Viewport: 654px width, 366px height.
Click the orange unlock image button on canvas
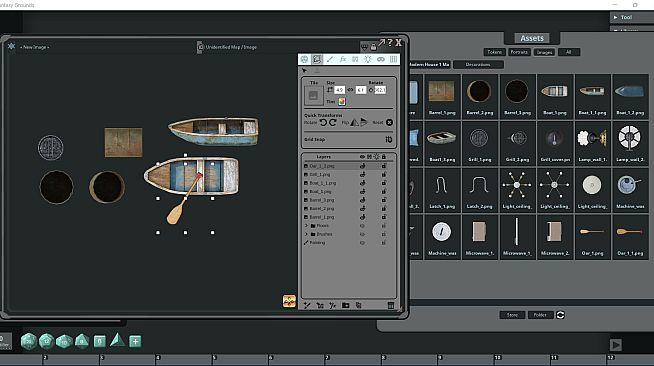click(289, 301)
